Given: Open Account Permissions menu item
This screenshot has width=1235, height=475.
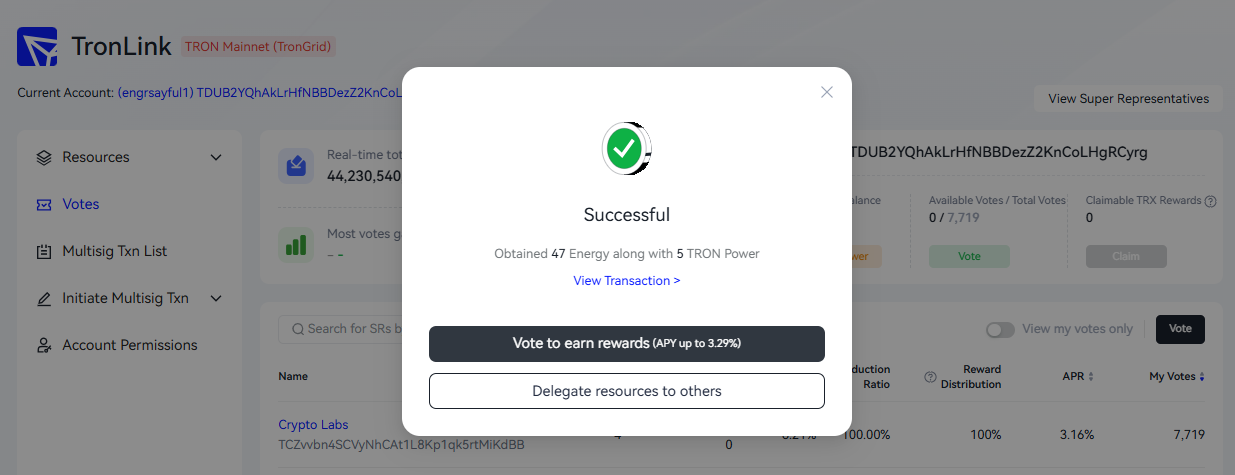Looking at the screenshot, I should 130,345.
